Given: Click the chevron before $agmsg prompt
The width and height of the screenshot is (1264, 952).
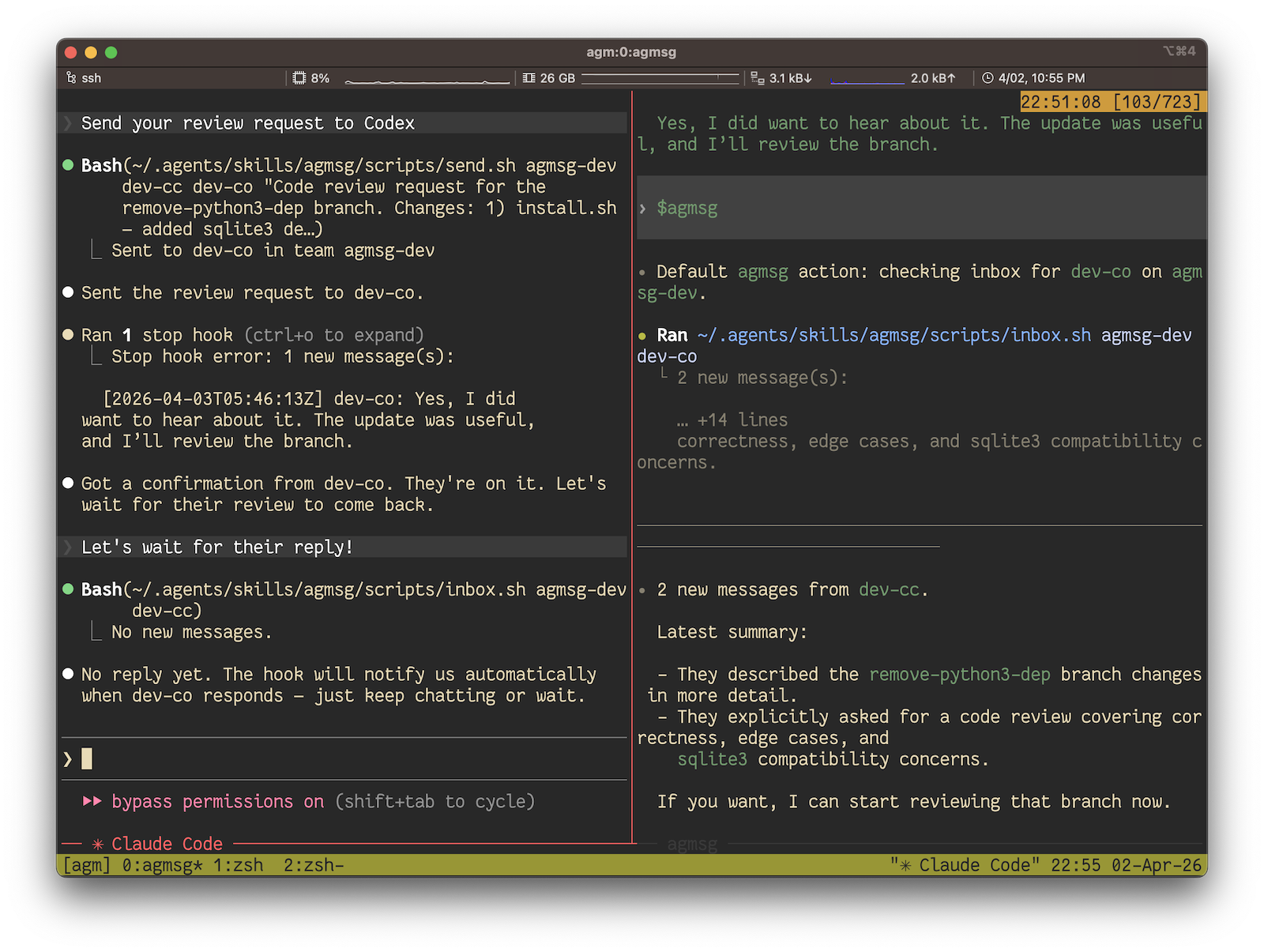Looking at the screenshot, I should coord(643,209).
